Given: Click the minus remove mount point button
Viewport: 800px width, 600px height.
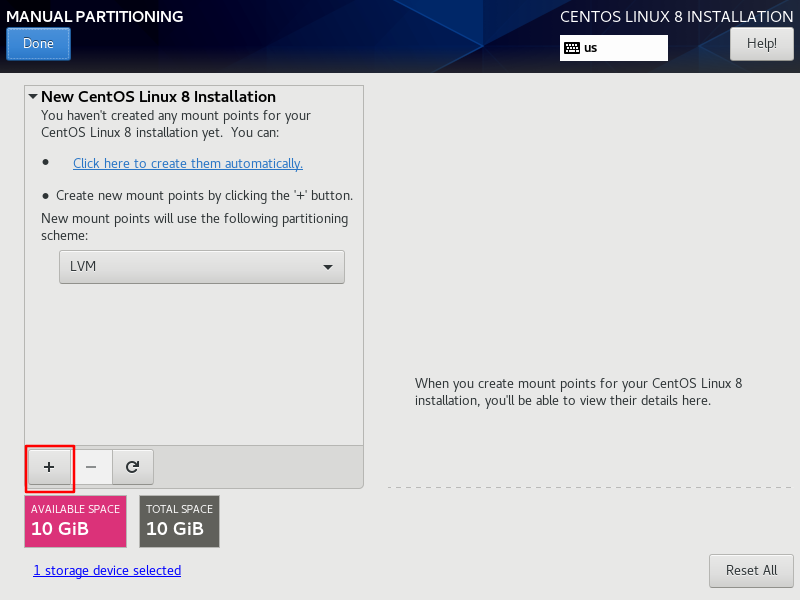Looking at the screenshot, I should click(x=91, y=467).
